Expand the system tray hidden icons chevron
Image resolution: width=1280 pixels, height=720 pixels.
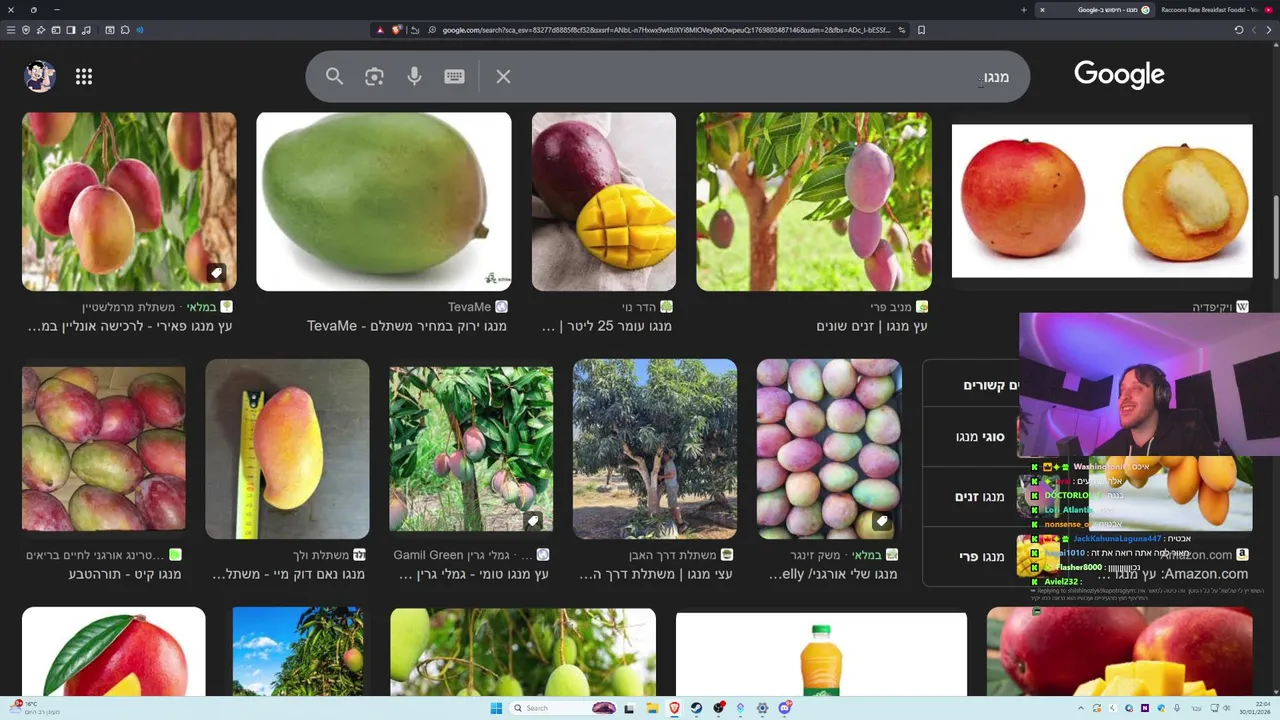1081,708
